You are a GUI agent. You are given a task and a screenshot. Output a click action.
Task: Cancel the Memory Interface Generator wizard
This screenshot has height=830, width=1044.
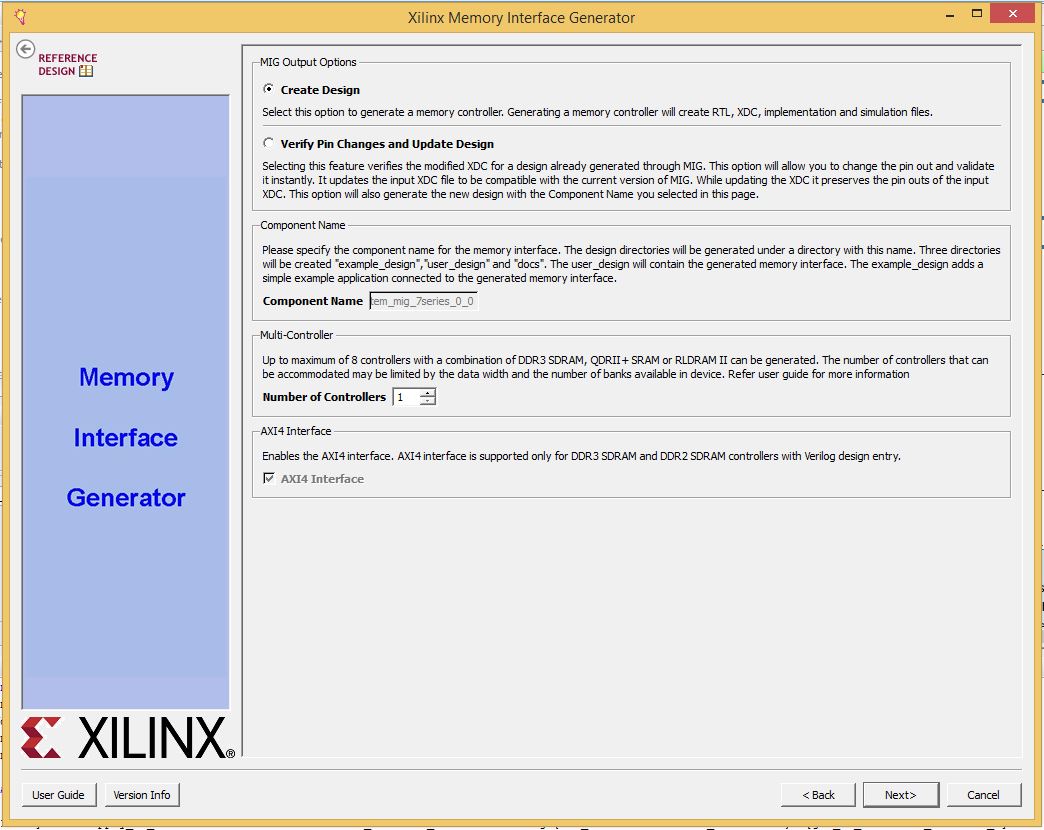[x=983, y=795]
